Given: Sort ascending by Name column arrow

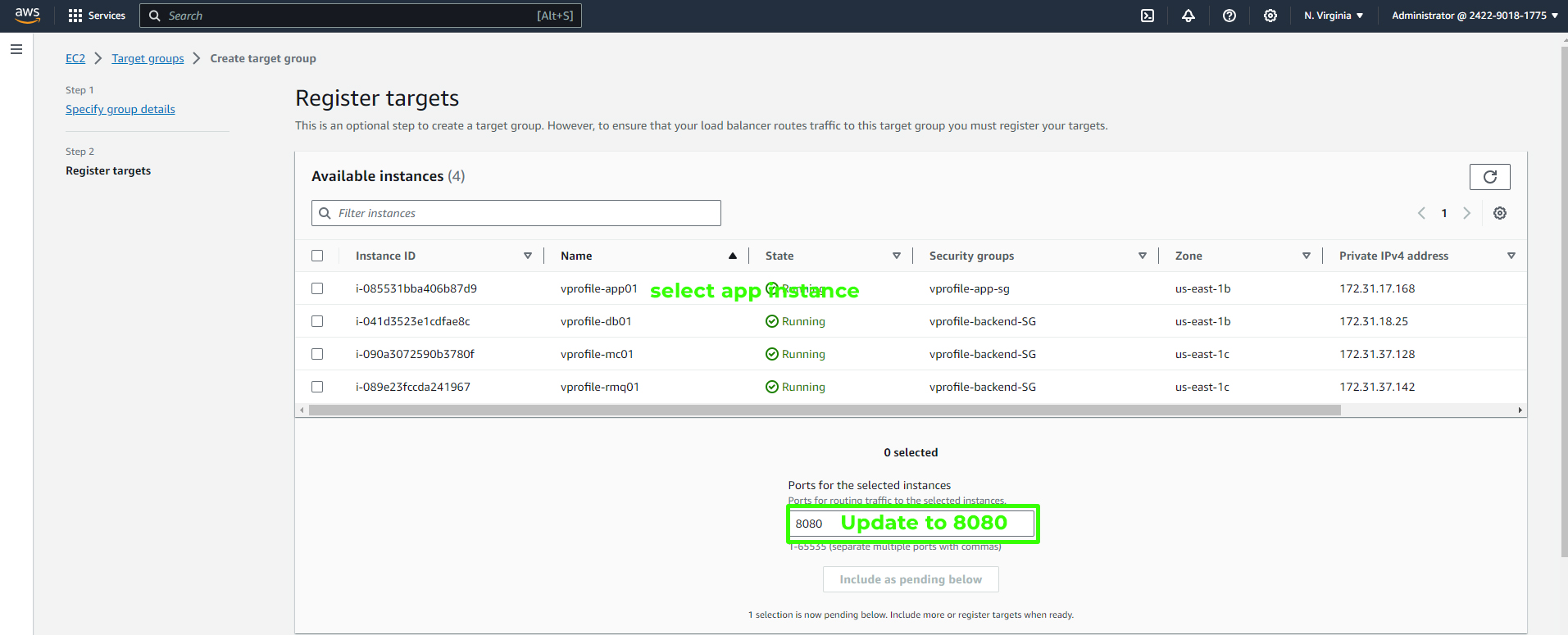Looking at the screenshot, I should [733, 256].
